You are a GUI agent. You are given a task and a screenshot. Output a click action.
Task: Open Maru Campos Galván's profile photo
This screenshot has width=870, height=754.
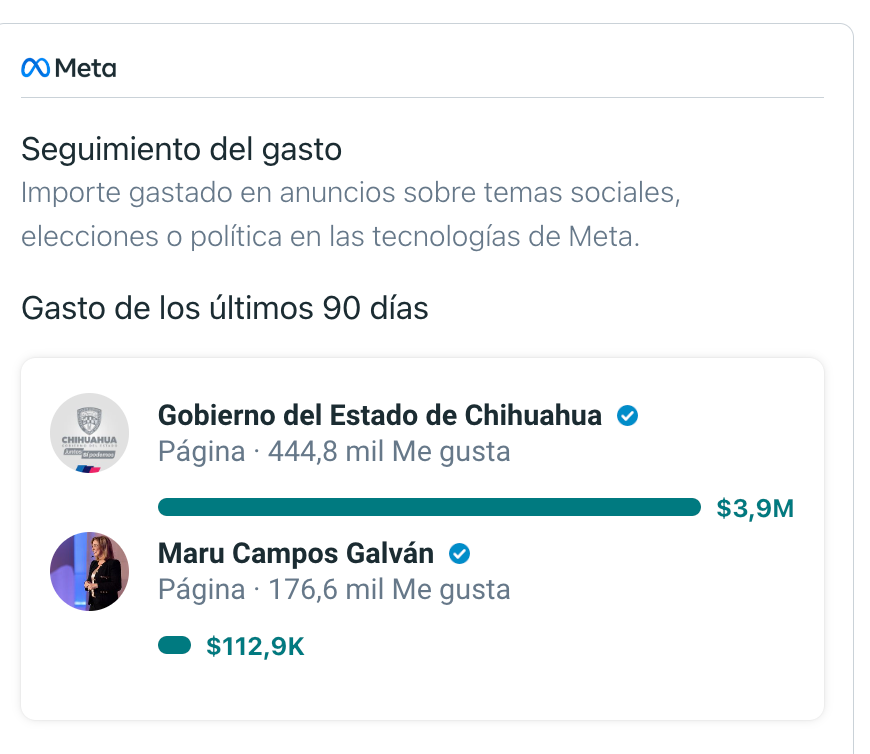coord(90,571)
